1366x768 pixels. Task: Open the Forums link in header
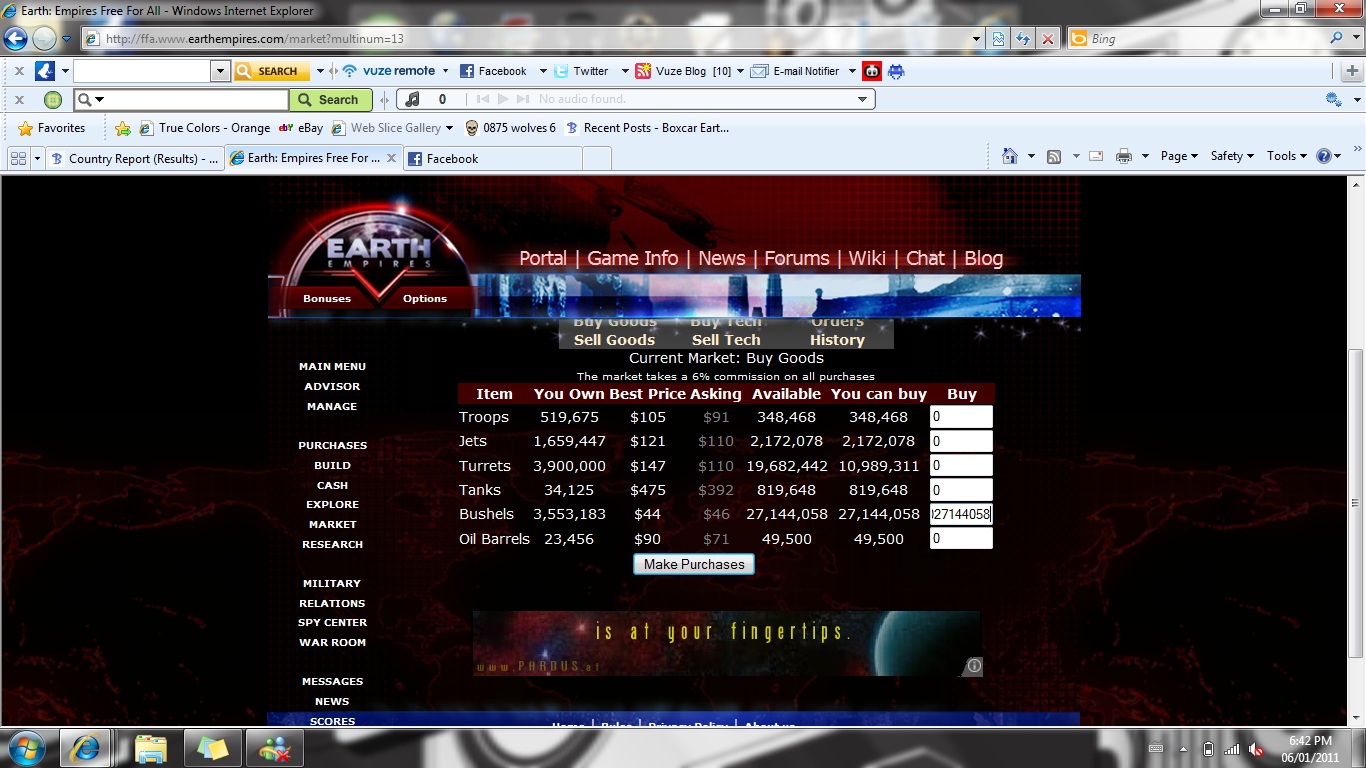point(796,258)
